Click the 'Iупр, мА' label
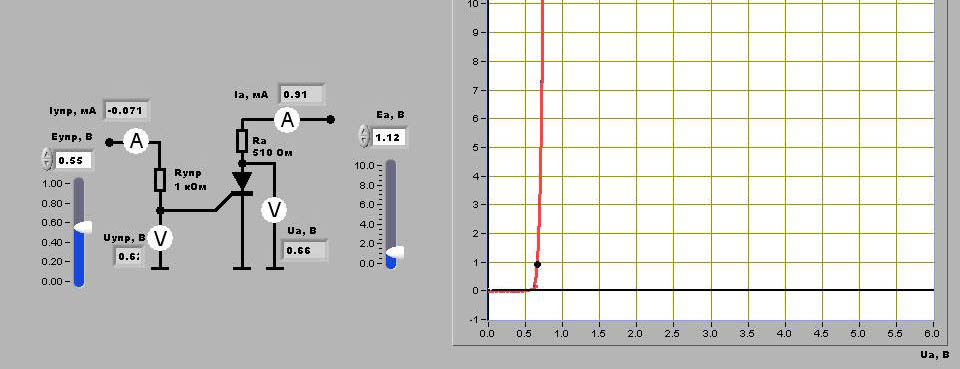The width and height of the screenshot is (960, 369). [x=73, y=111]
